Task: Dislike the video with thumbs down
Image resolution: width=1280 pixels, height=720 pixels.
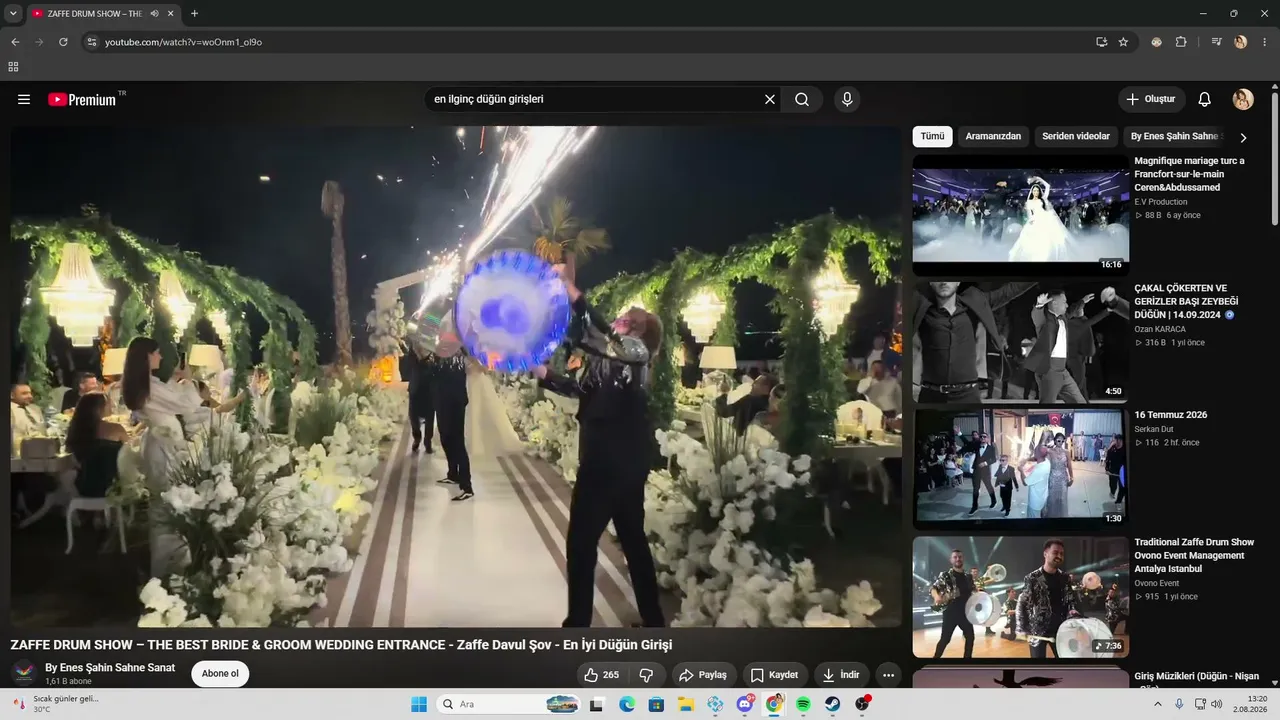Action: [x=646, y=675]
